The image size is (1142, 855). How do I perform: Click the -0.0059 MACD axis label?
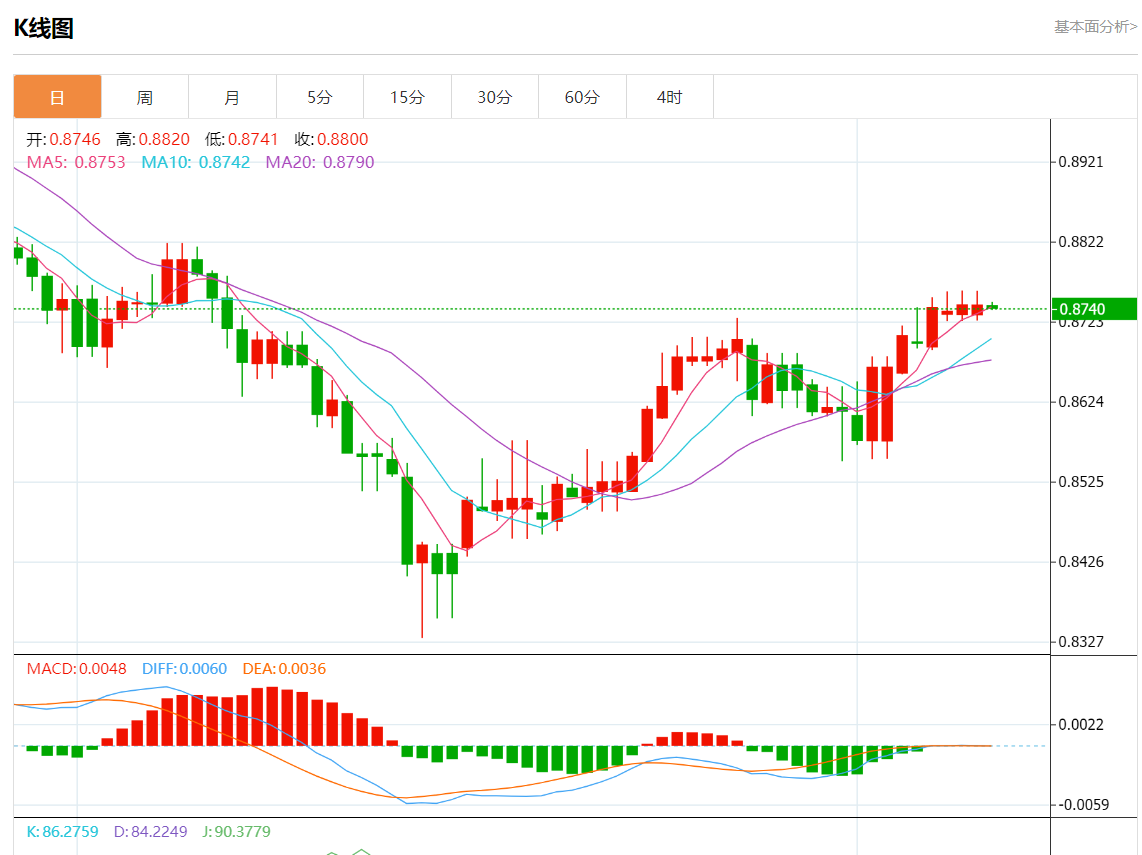pyautogui.click(x=1082, y=805)
